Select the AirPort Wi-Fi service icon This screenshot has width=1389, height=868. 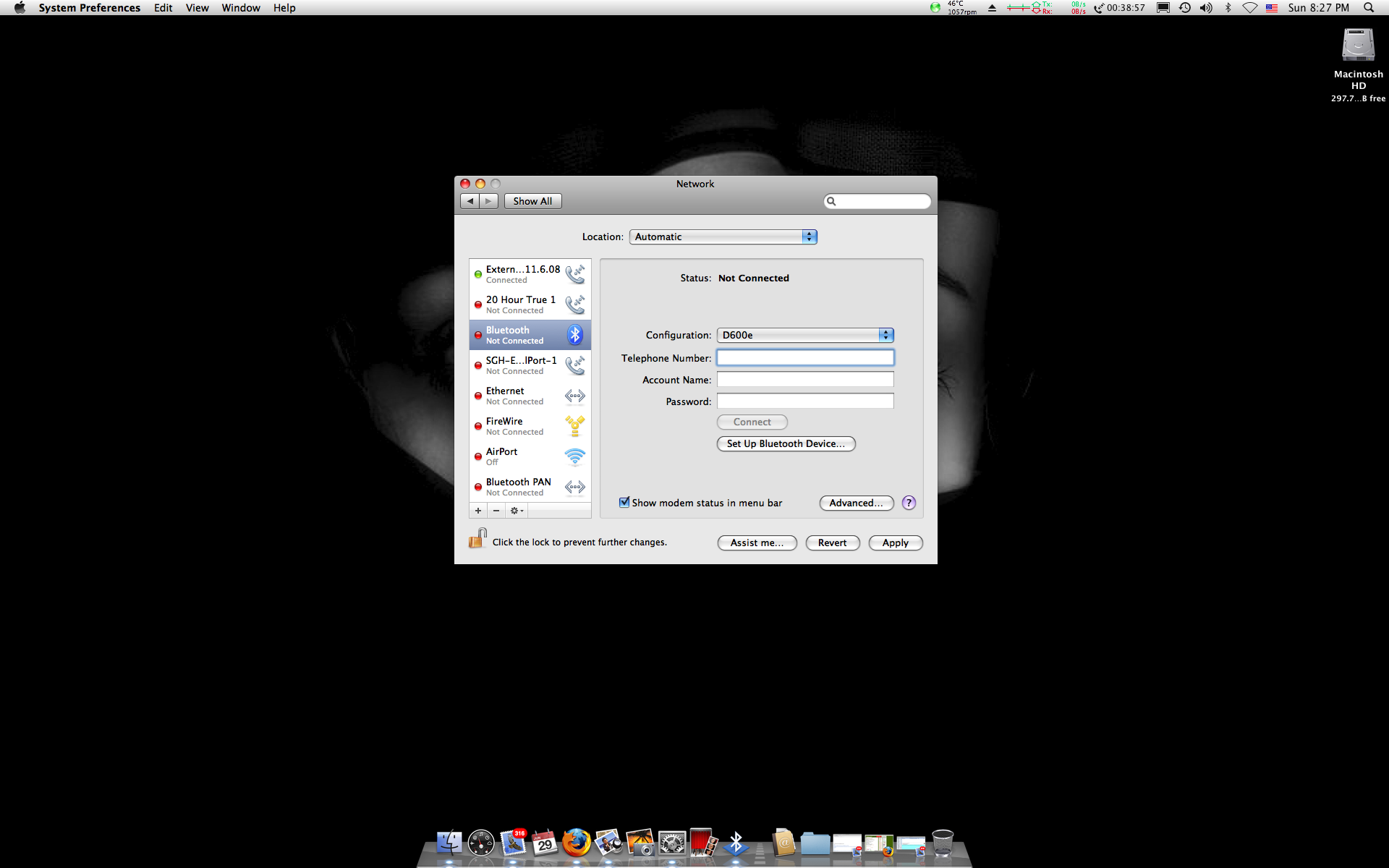coord(575,456)
